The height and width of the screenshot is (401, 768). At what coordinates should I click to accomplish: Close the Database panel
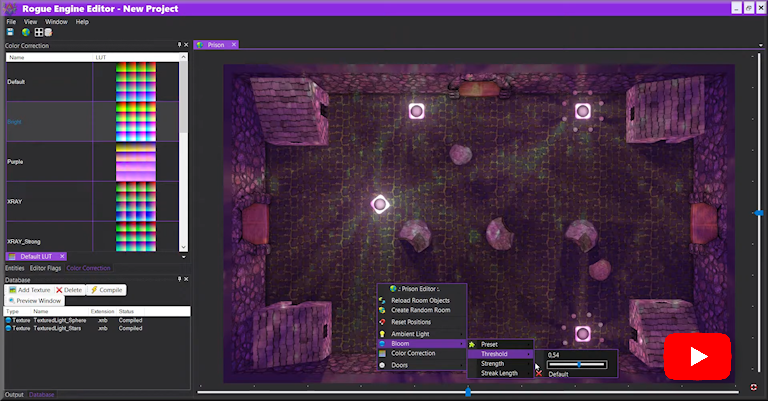click(186, 279)
